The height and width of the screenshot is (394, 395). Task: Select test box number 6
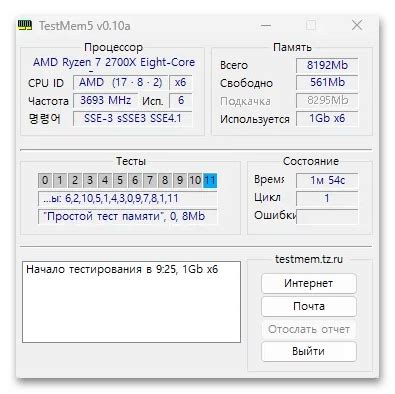(x=135, y=180)
